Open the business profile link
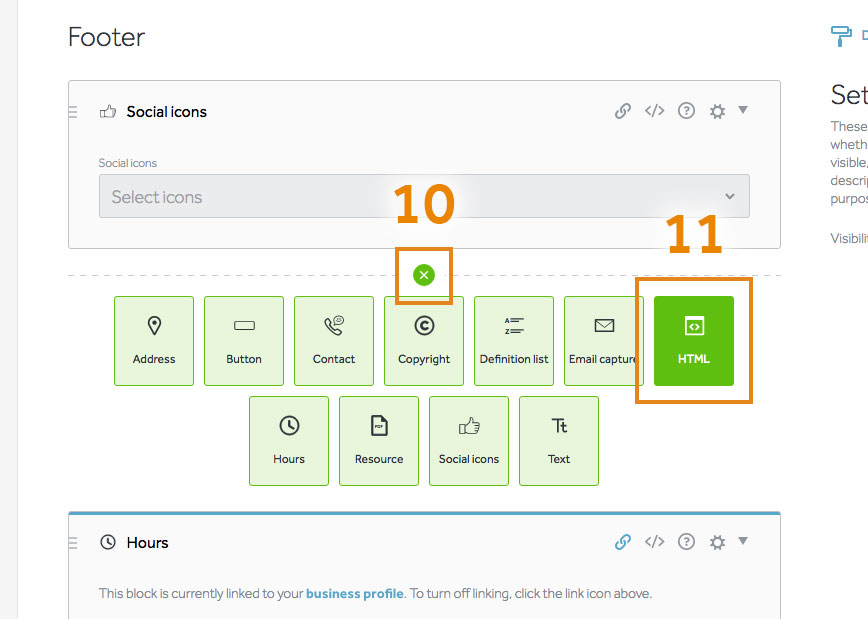868x619 pixels. [x=354, y=593]
